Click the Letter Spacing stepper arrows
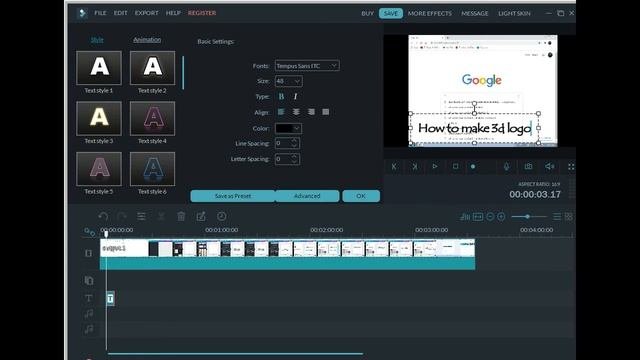Image resolution: width=640 pixels, height=360 pixels. (x=295, y=159)
